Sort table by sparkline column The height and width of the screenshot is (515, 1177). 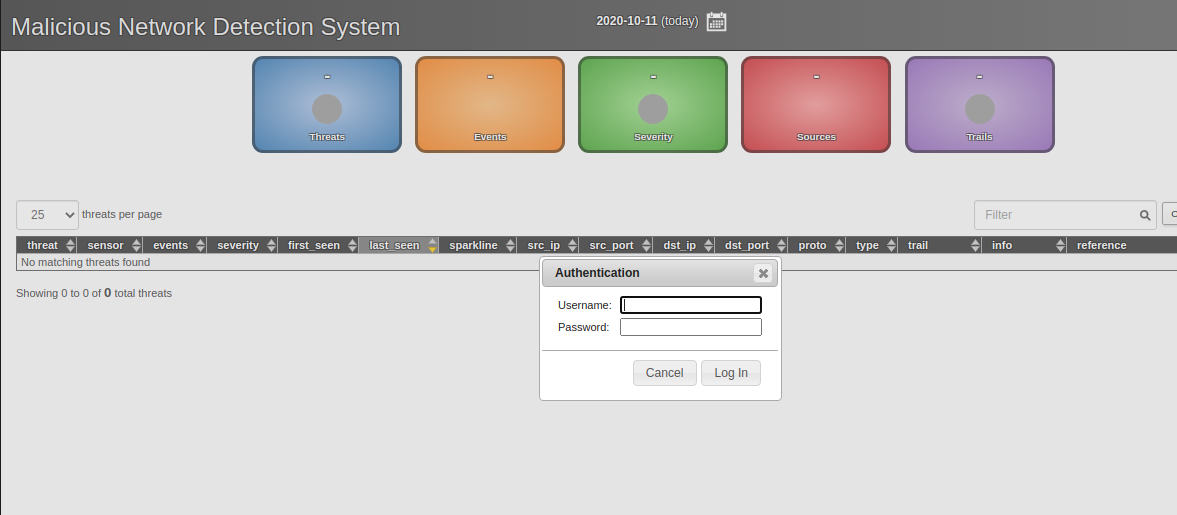[x=477, y=245]
